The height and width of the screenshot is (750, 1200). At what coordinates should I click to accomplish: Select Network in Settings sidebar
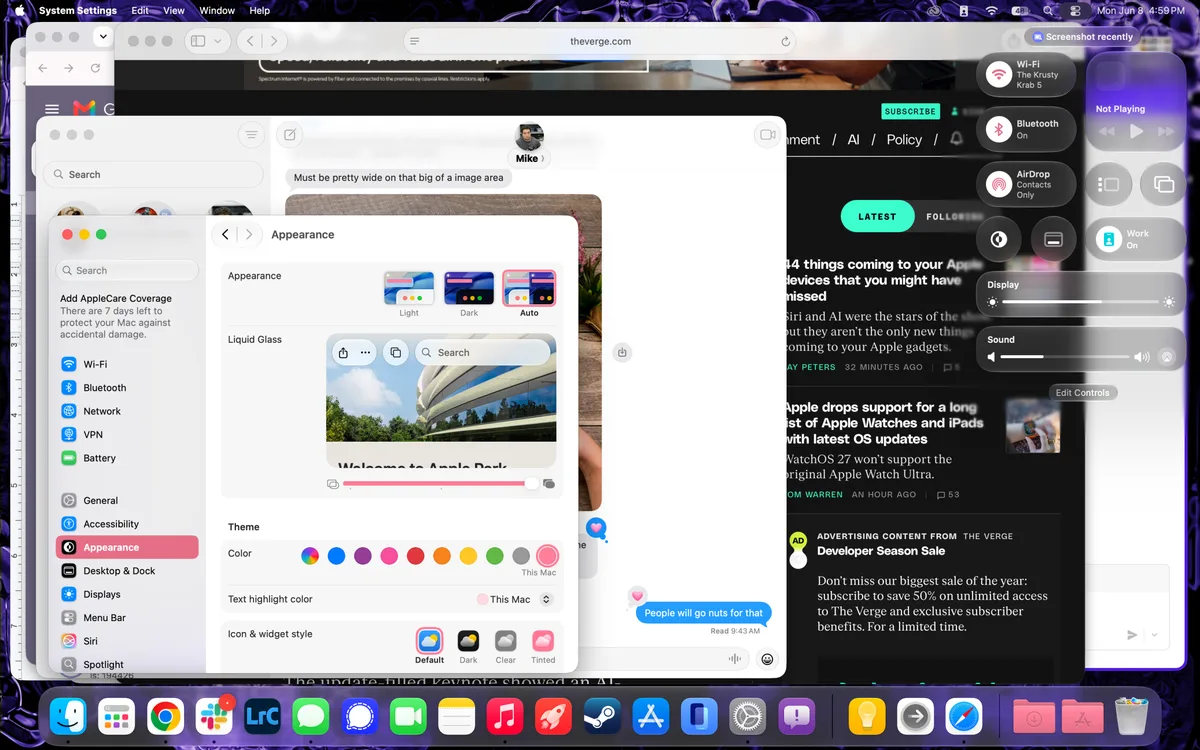(127, 411)
